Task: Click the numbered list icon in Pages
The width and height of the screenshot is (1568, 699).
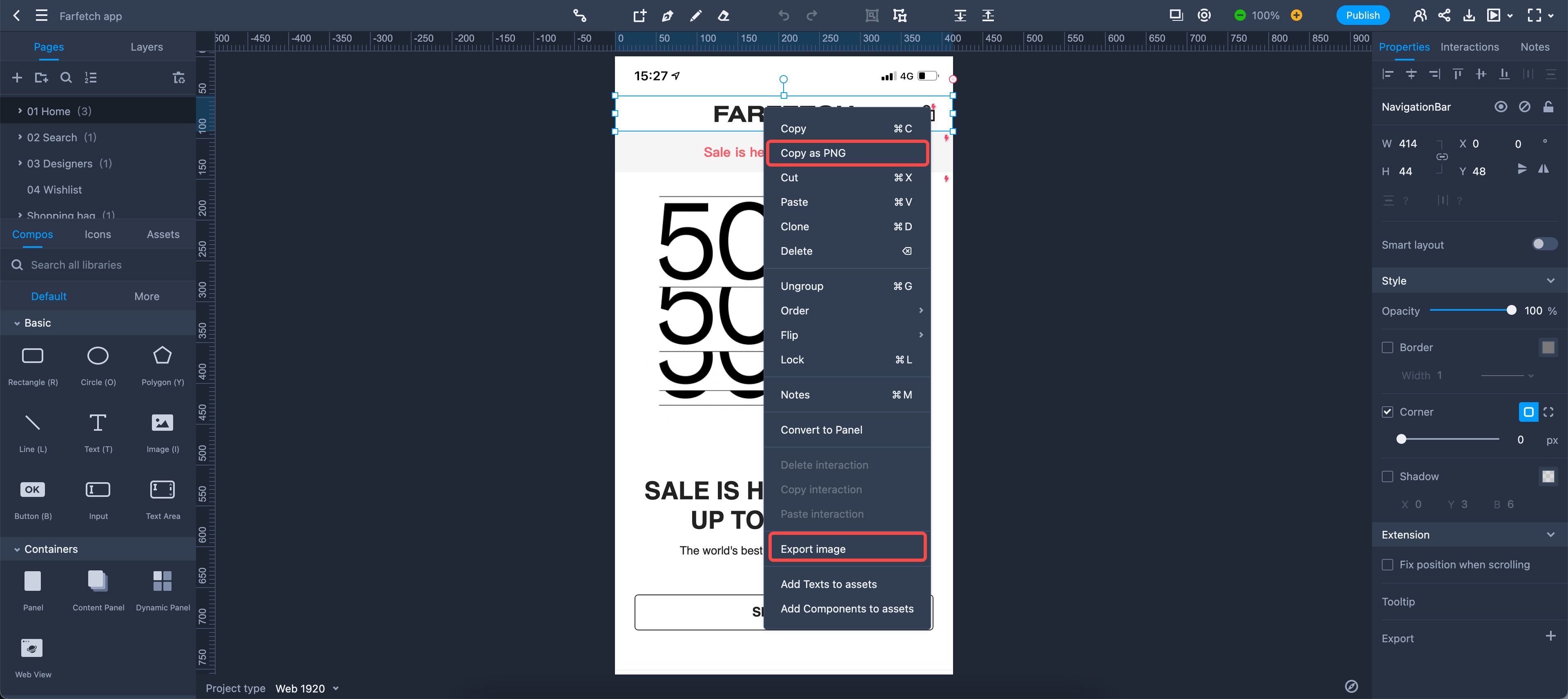Action: pos(90,77)
